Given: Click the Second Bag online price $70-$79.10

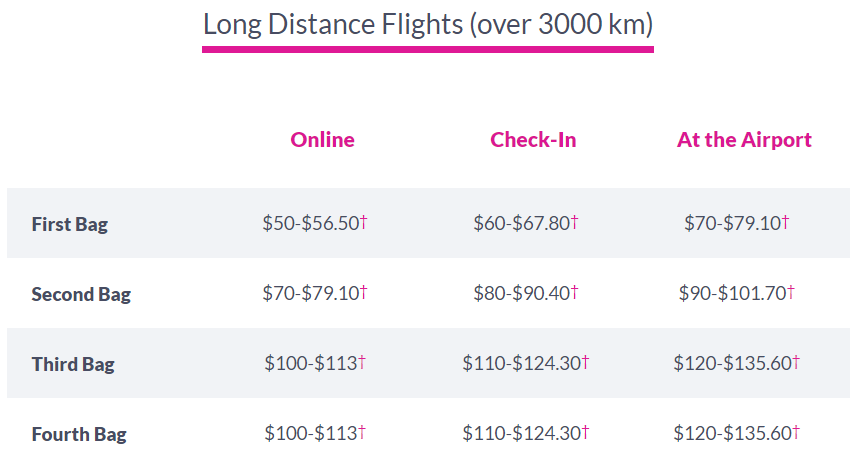Looking at the screenshot, I should (310, 293).
